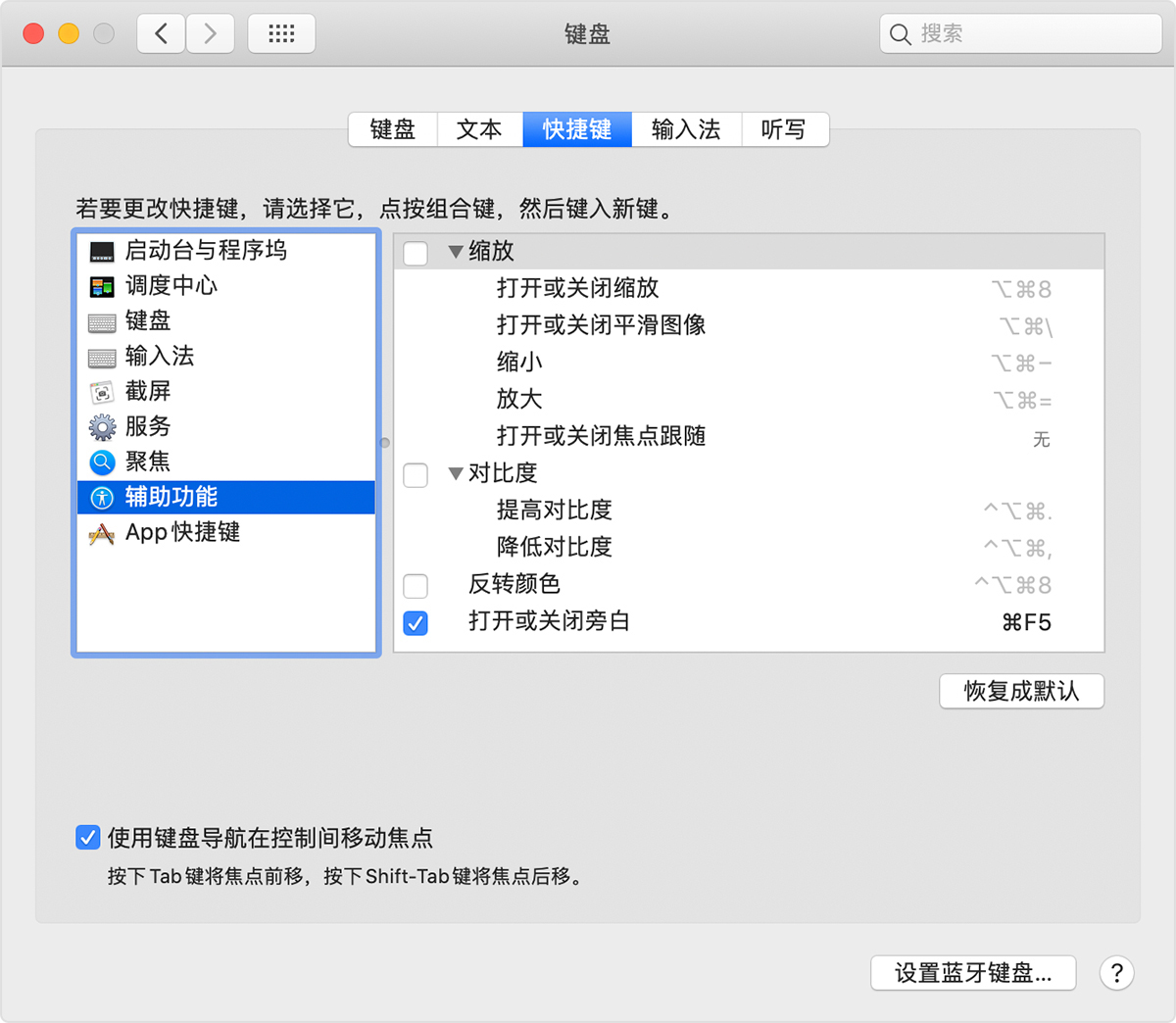This screenshot has height=1023, width=1176.
Task: Click the 辅助功能 accessibility icon
Action: [x=103, y=497]
